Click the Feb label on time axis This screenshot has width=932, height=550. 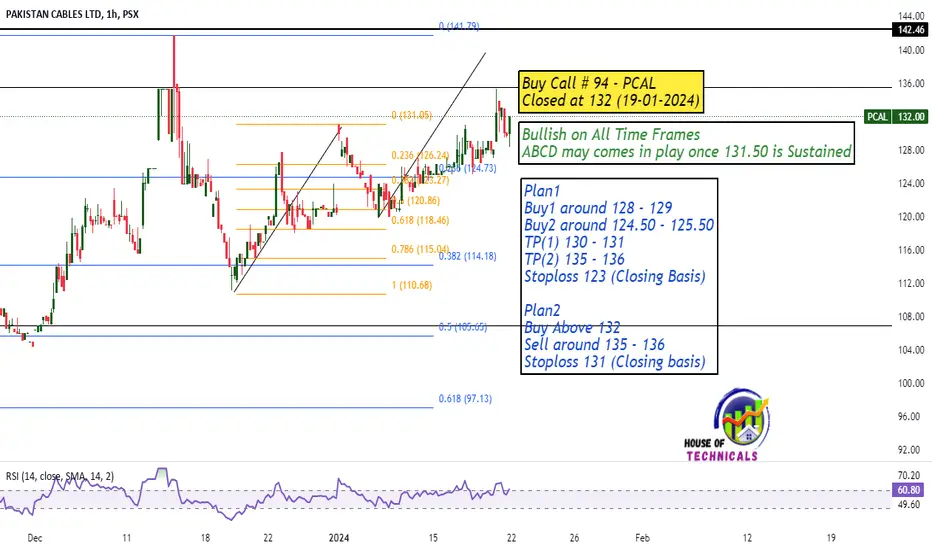click(642, 538)
